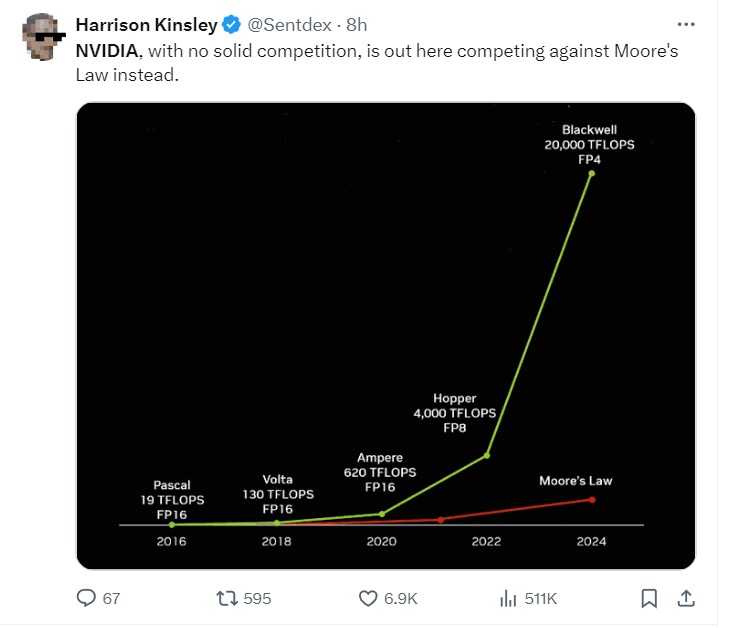Click the Blackwell data point on chart

(592, 173)
